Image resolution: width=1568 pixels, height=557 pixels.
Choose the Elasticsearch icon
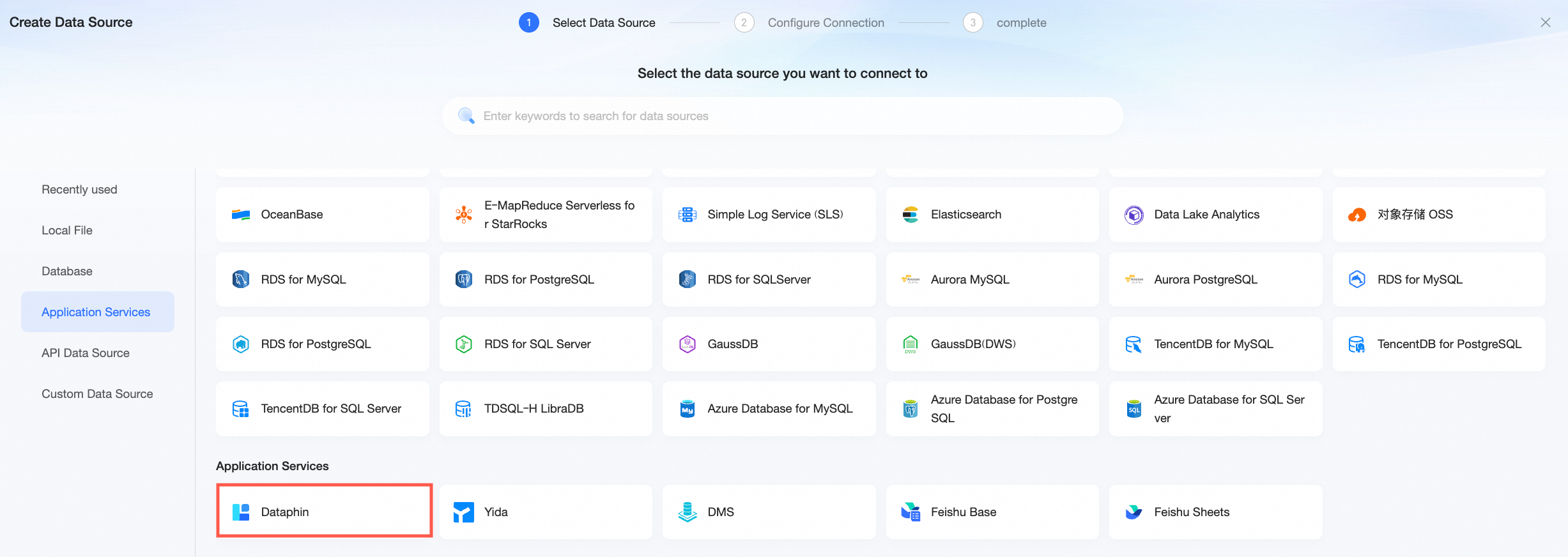tap(911, 215)
